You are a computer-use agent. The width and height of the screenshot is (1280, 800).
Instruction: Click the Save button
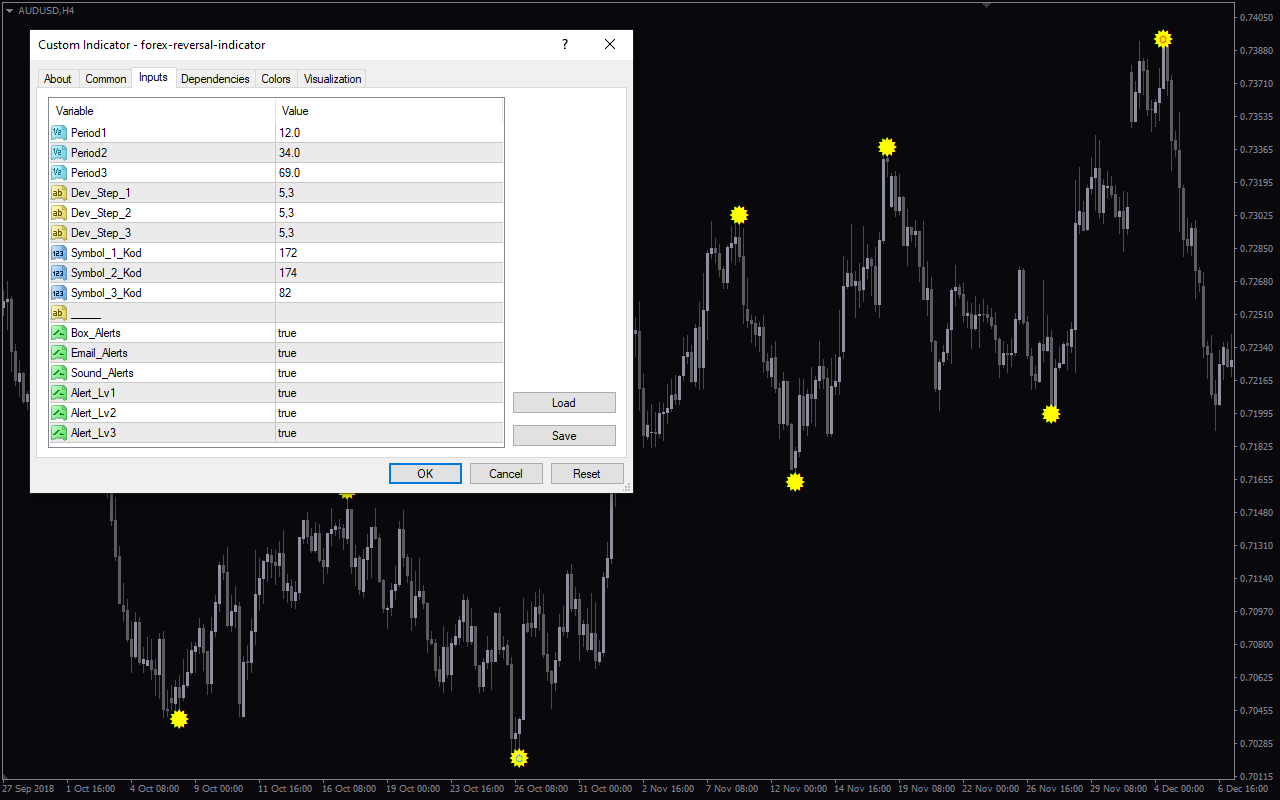tap(564, 436)
